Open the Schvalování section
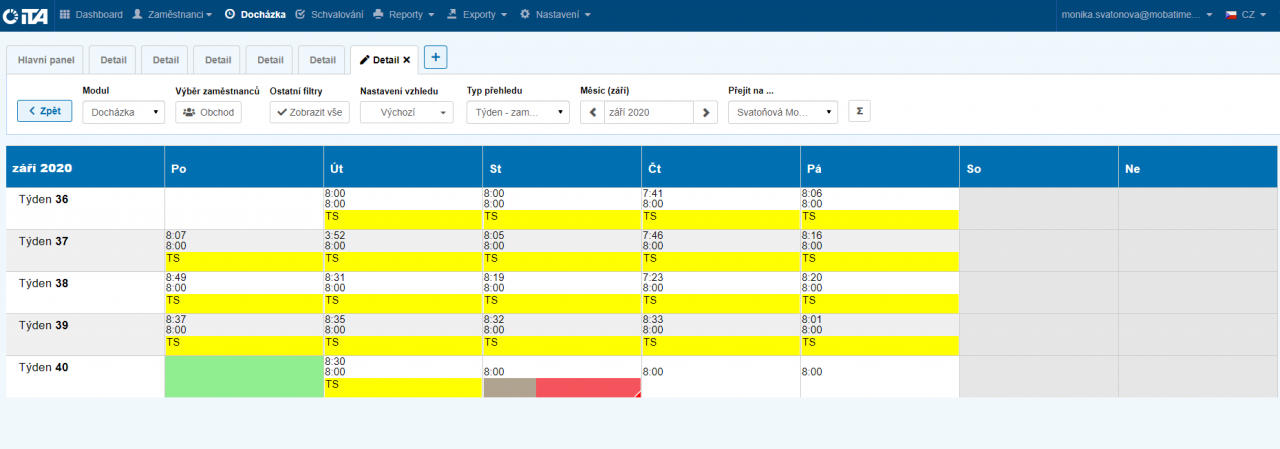Screen dimensions: 1280x449 point(330,15)
